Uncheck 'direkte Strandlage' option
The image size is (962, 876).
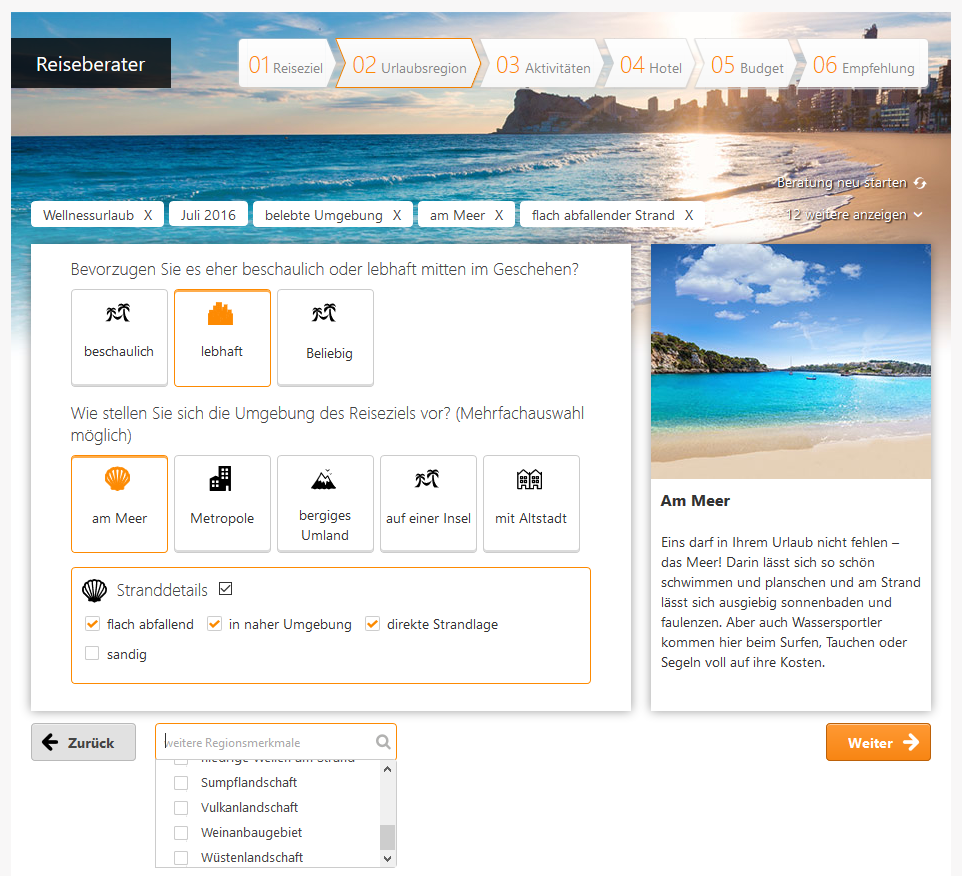click(372, 624)
